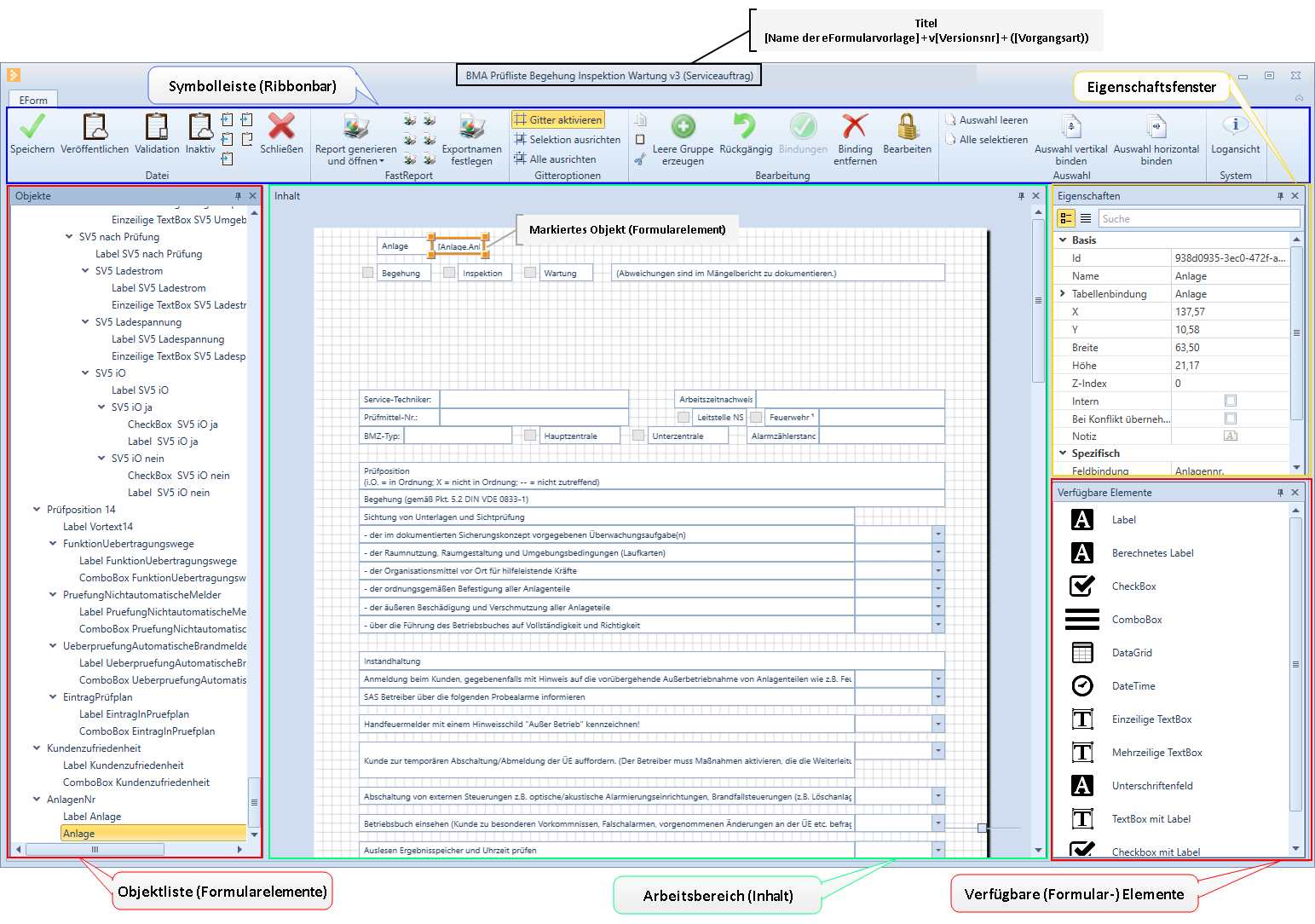1315x924 pixels.
Task: Click the Veröffentlichen icon in ribbon
Action: click(95, 127)
